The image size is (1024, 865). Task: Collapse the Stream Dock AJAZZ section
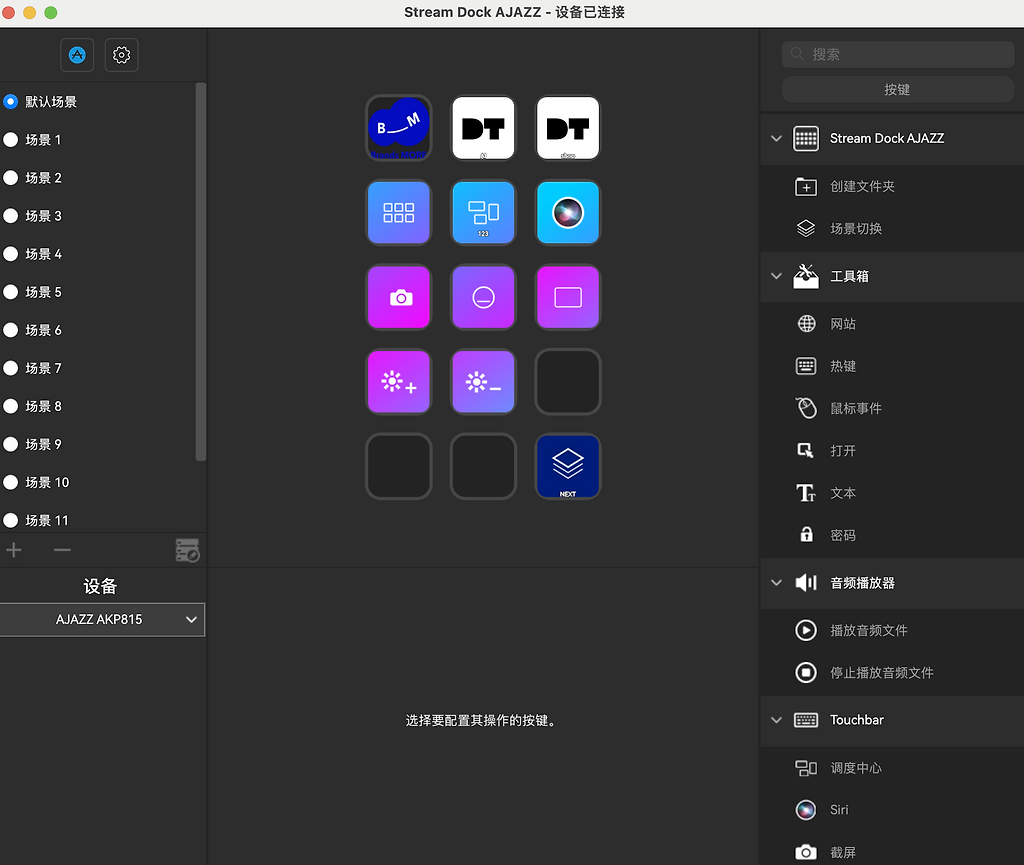[776, 138]
